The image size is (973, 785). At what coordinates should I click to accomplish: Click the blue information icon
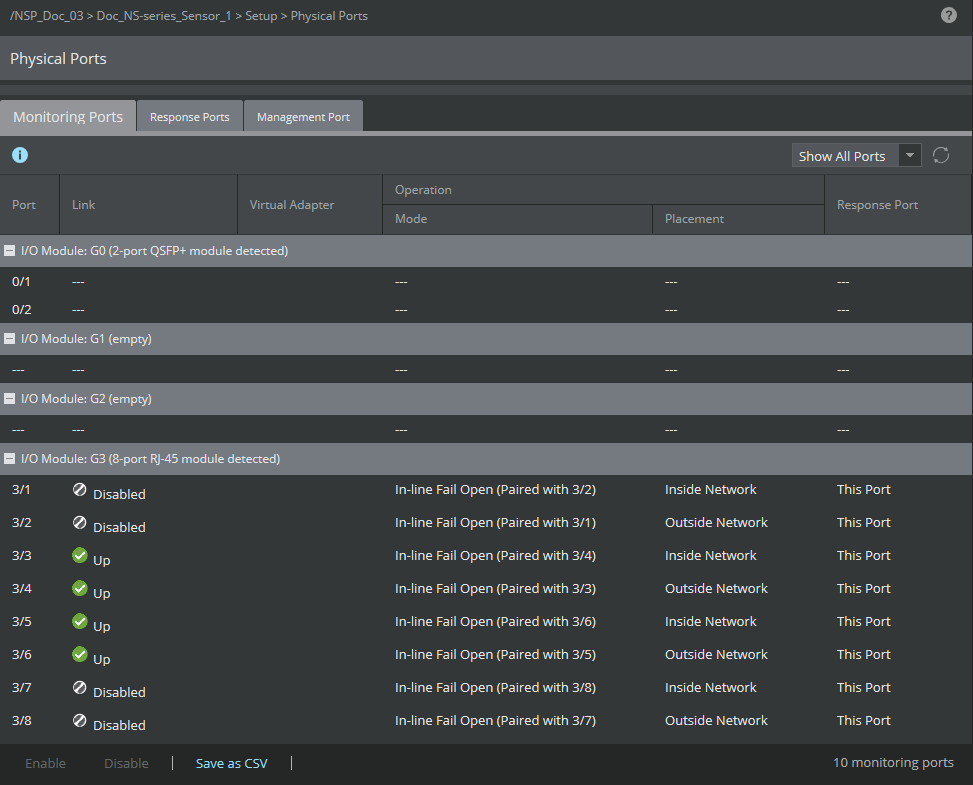(20, 155)
